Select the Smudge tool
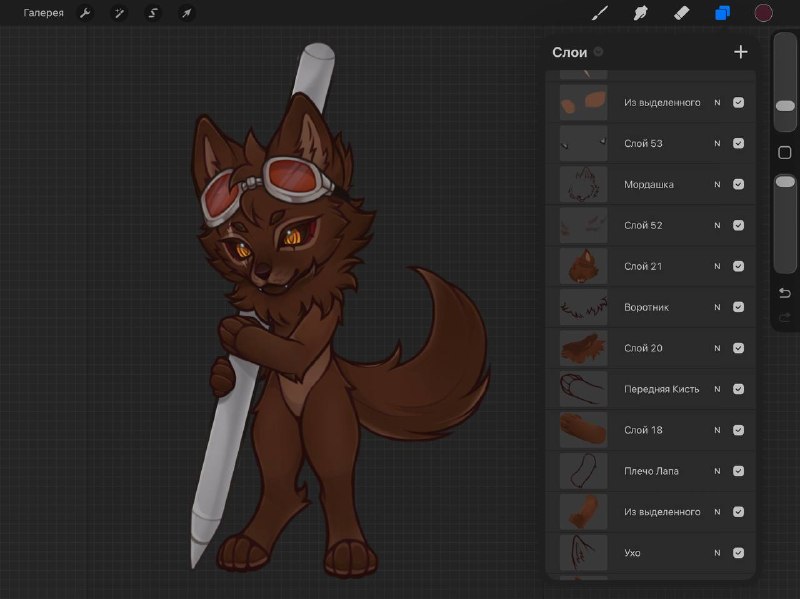This screenshot has height=599, width=800. [640, 13]
